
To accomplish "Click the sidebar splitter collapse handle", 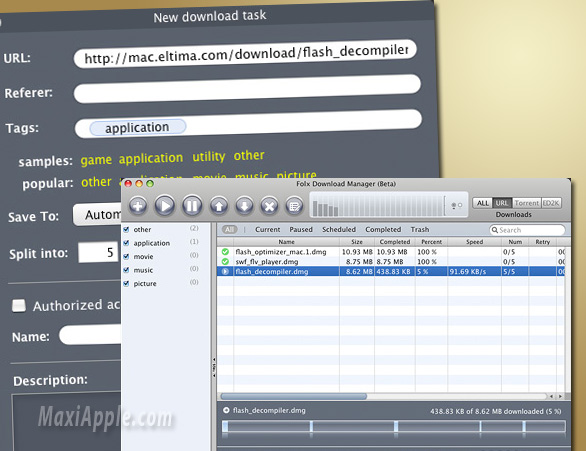I will tap(214, 367).
